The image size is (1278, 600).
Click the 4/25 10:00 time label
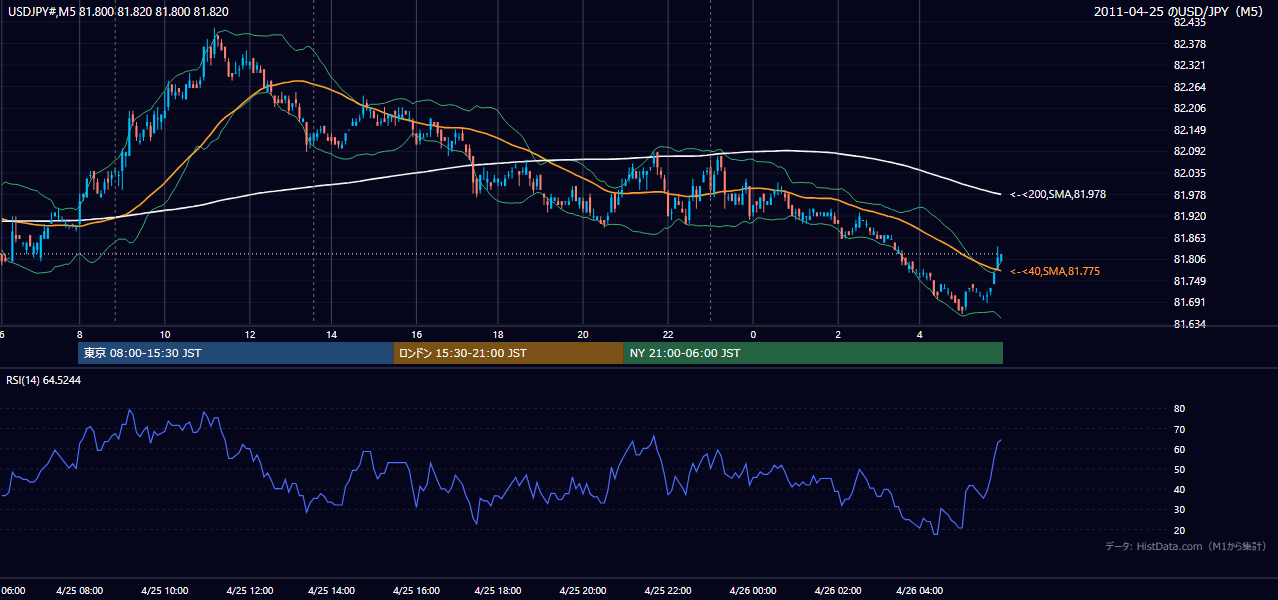164,590
